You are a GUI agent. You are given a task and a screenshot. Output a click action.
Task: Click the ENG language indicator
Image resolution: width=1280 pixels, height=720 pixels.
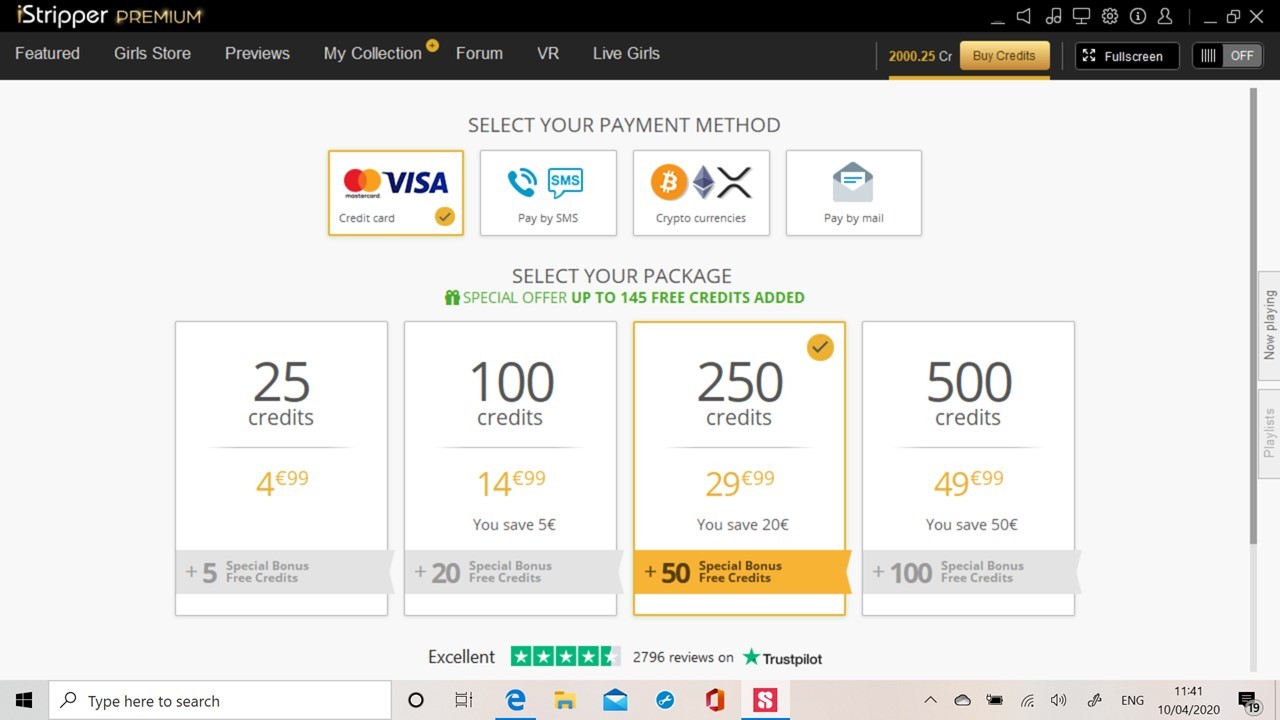1132,700
